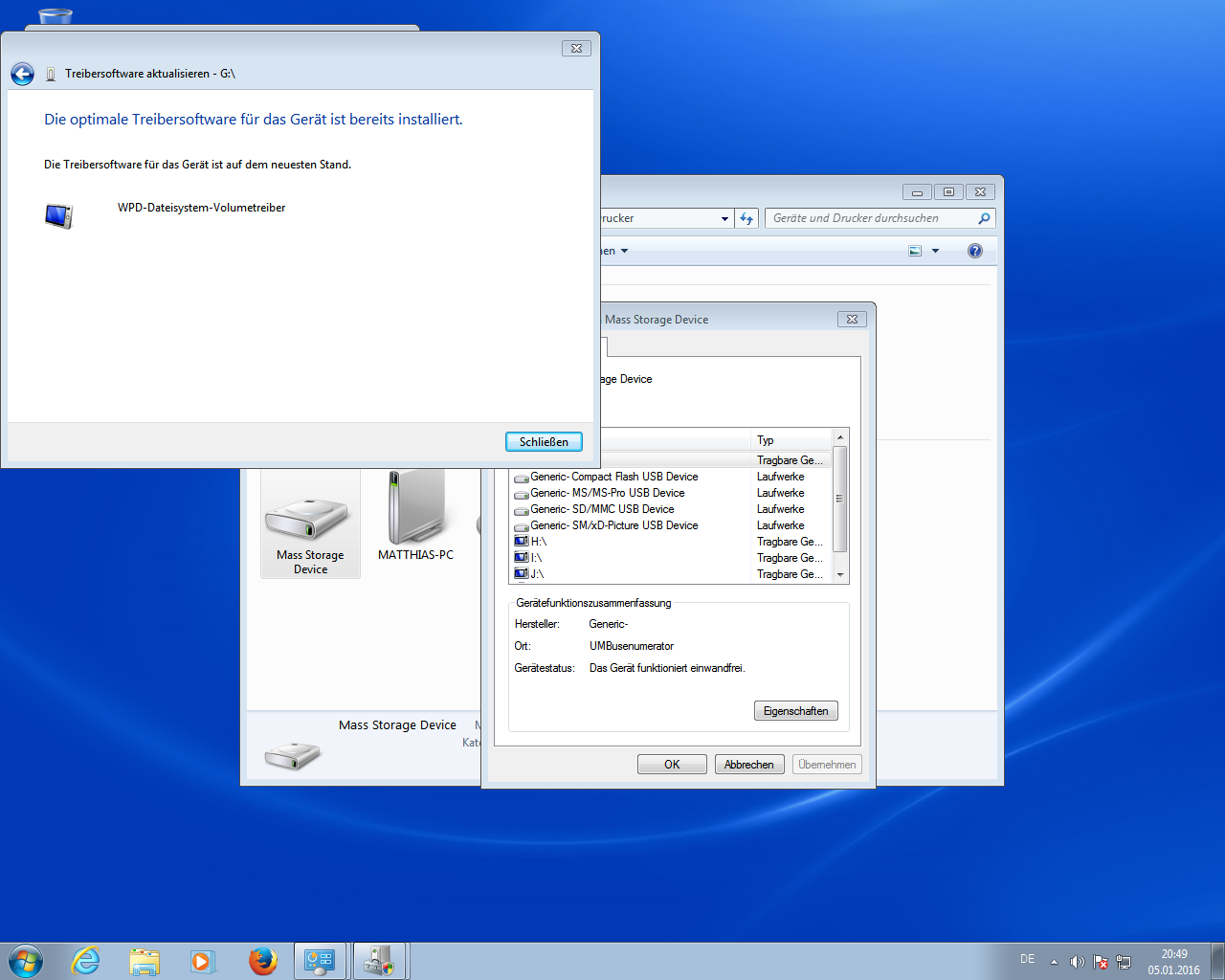The width and height of the screenshot is (1225, 980).
Task: Select the MATTHIAS-PC device icon
Action: click(415, 517)
